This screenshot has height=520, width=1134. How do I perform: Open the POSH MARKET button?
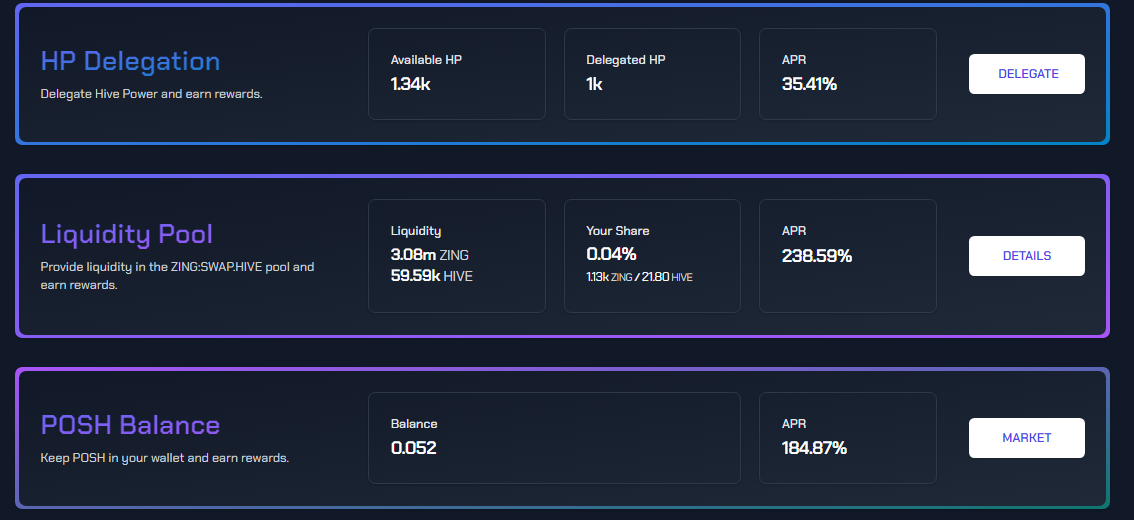coord(1026,438)
